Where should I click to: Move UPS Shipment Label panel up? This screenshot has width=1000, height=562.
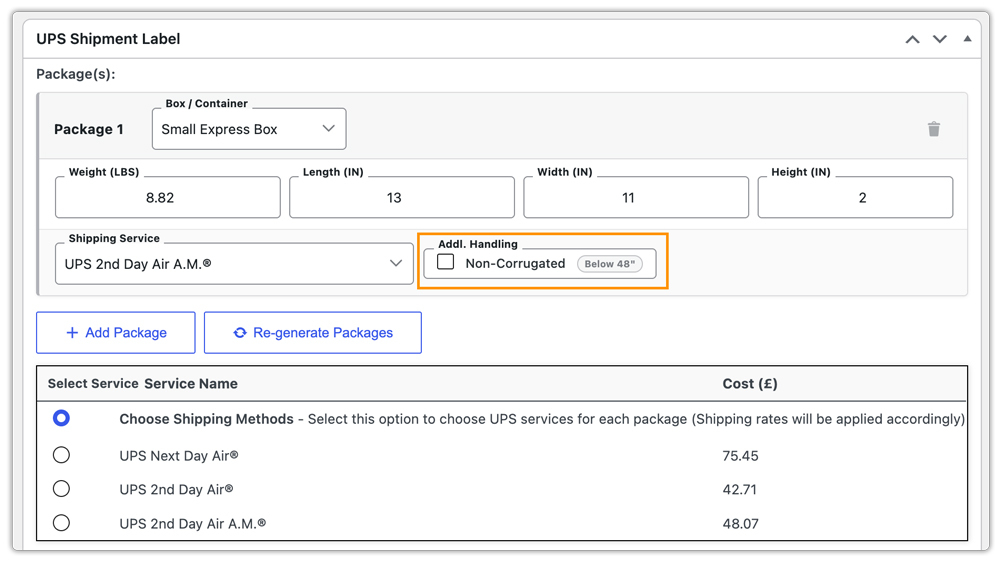pos(913,40)
